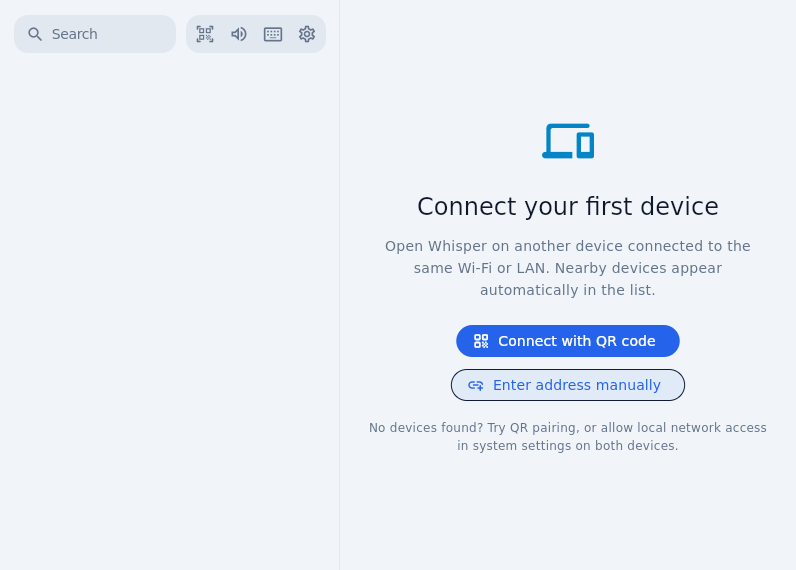
Task: Click the 'Open Whisper on another device' description
Action: (x=568, y=268)
